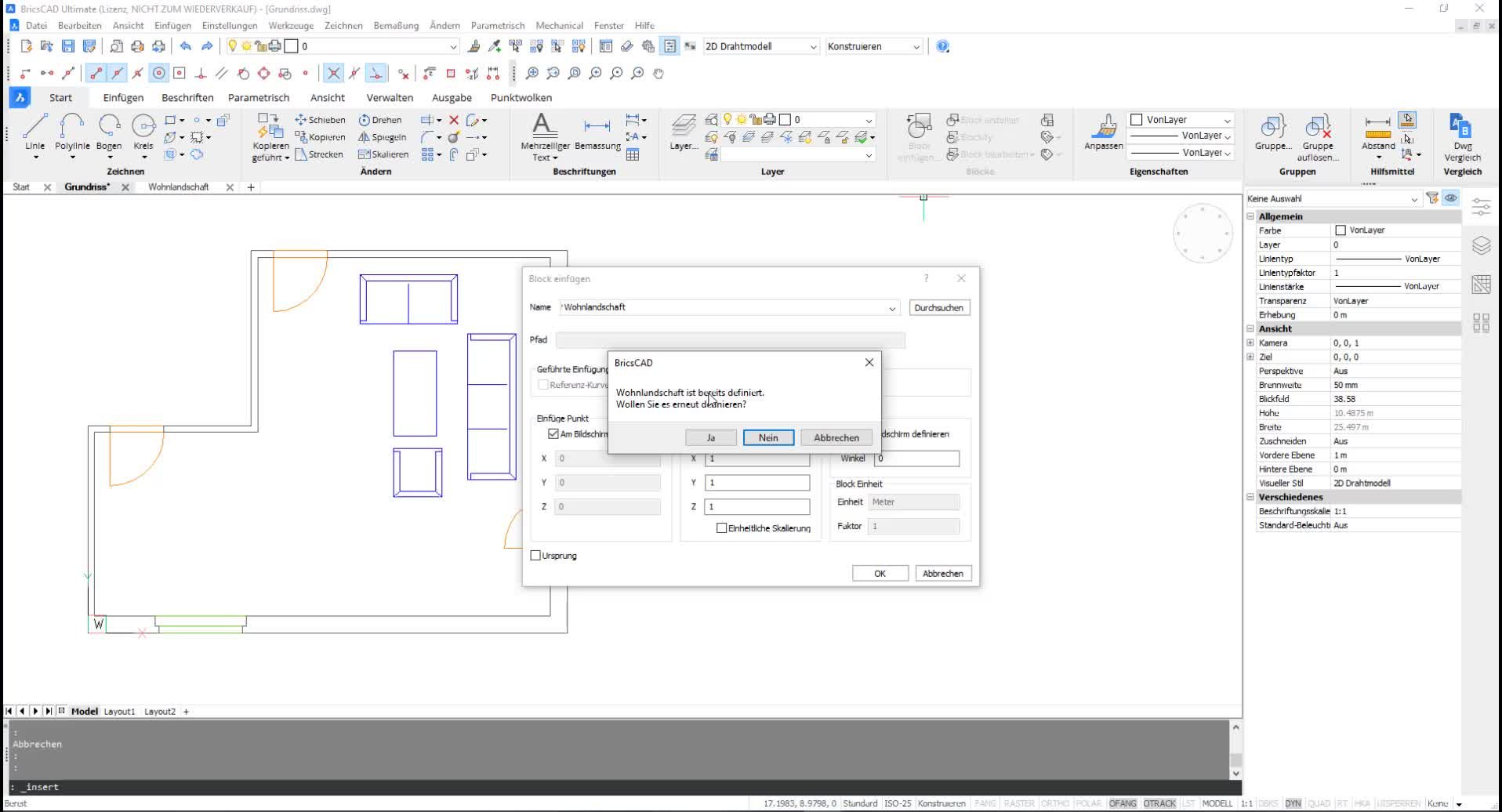Screen dimensions: 1502x812
Task: Click the Skalieren scale tool
Action: point(383,154)
